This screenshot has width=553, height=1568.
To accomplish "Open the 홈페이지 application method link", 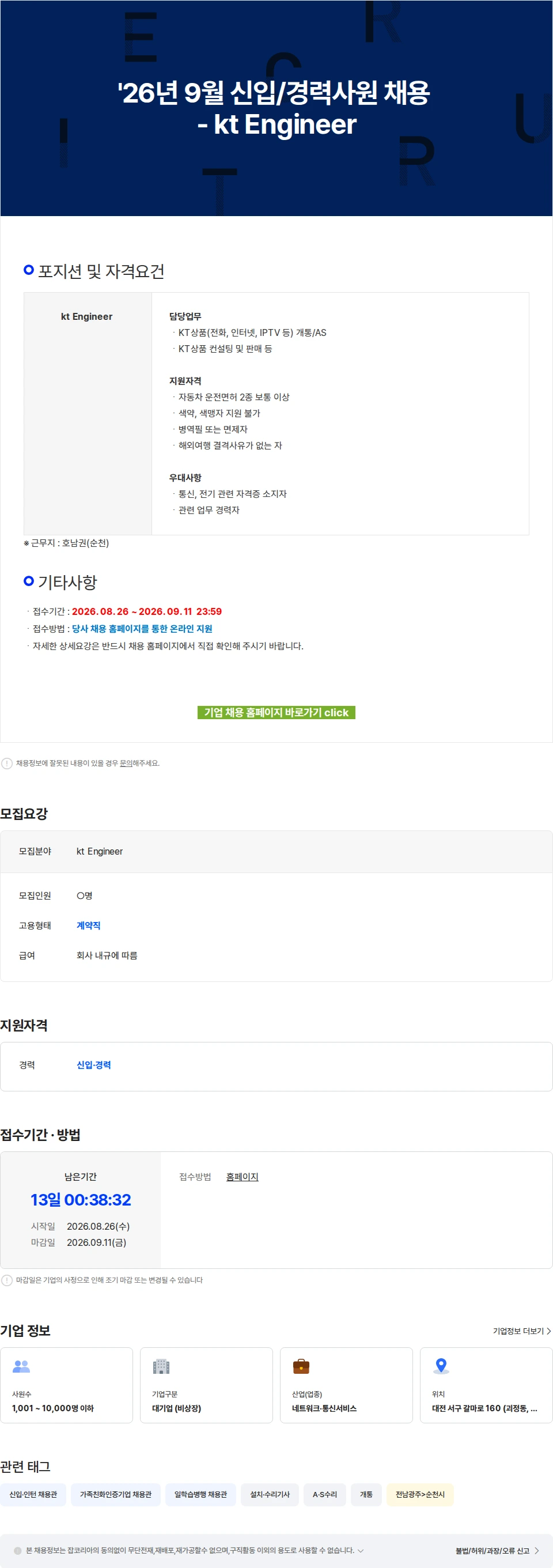I will (x=242, y=1177).
